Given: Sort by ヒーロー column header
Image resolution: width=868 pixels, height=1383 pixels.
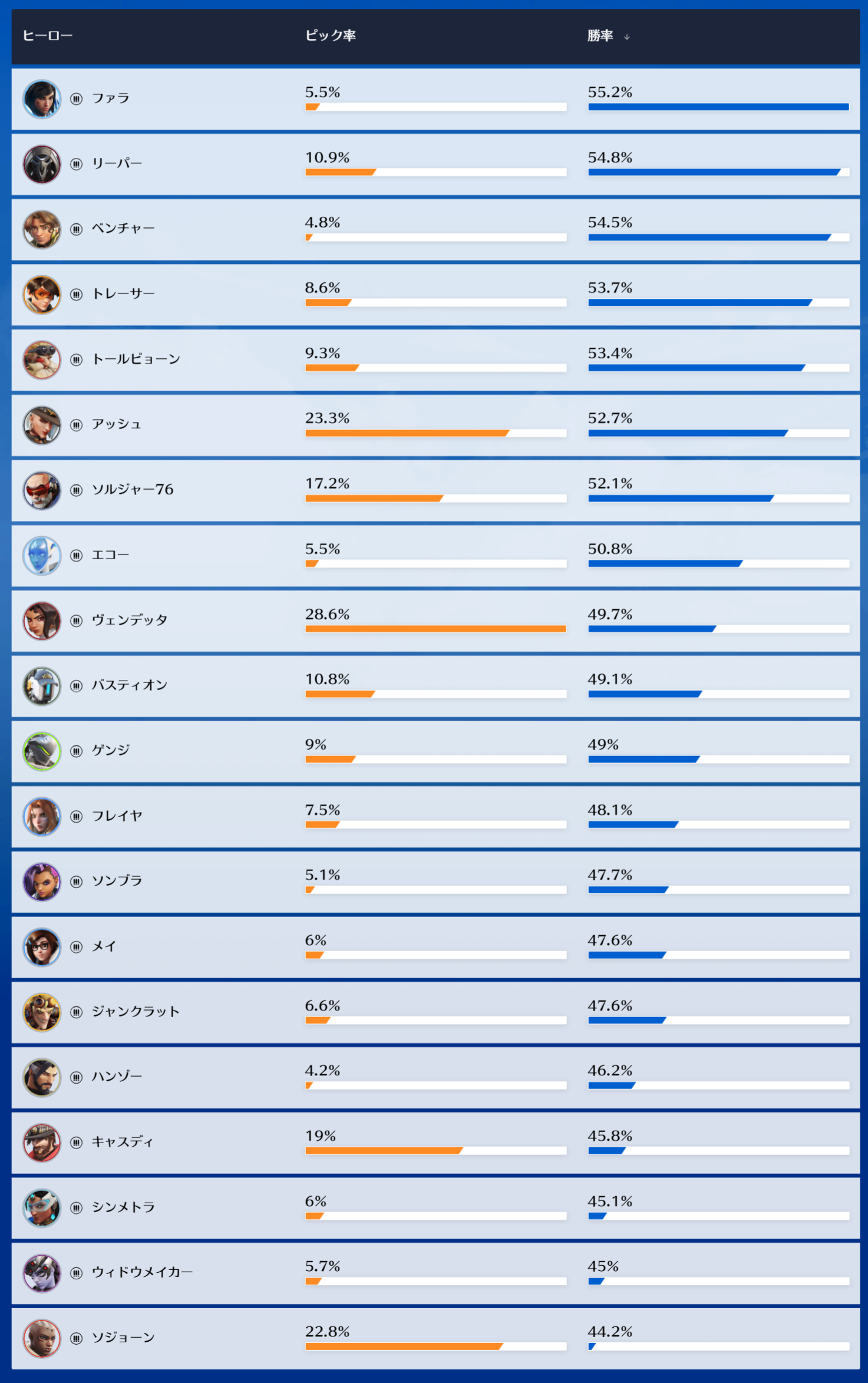Looking at the screenshot, I should (47, 36).
